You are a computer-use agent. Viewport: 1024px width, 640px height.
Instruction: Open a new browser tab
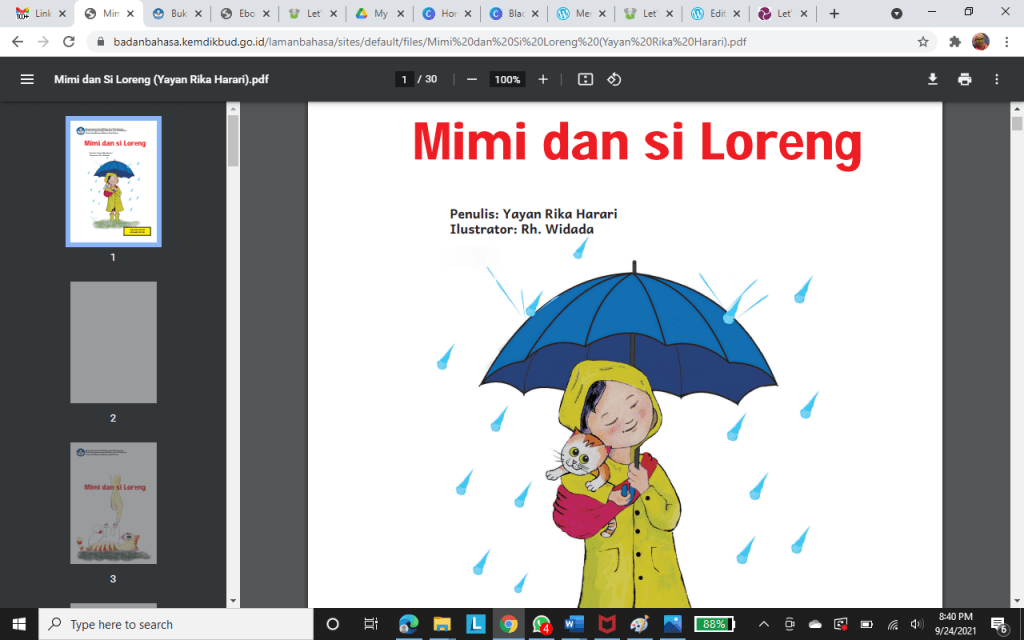point(834,14)
